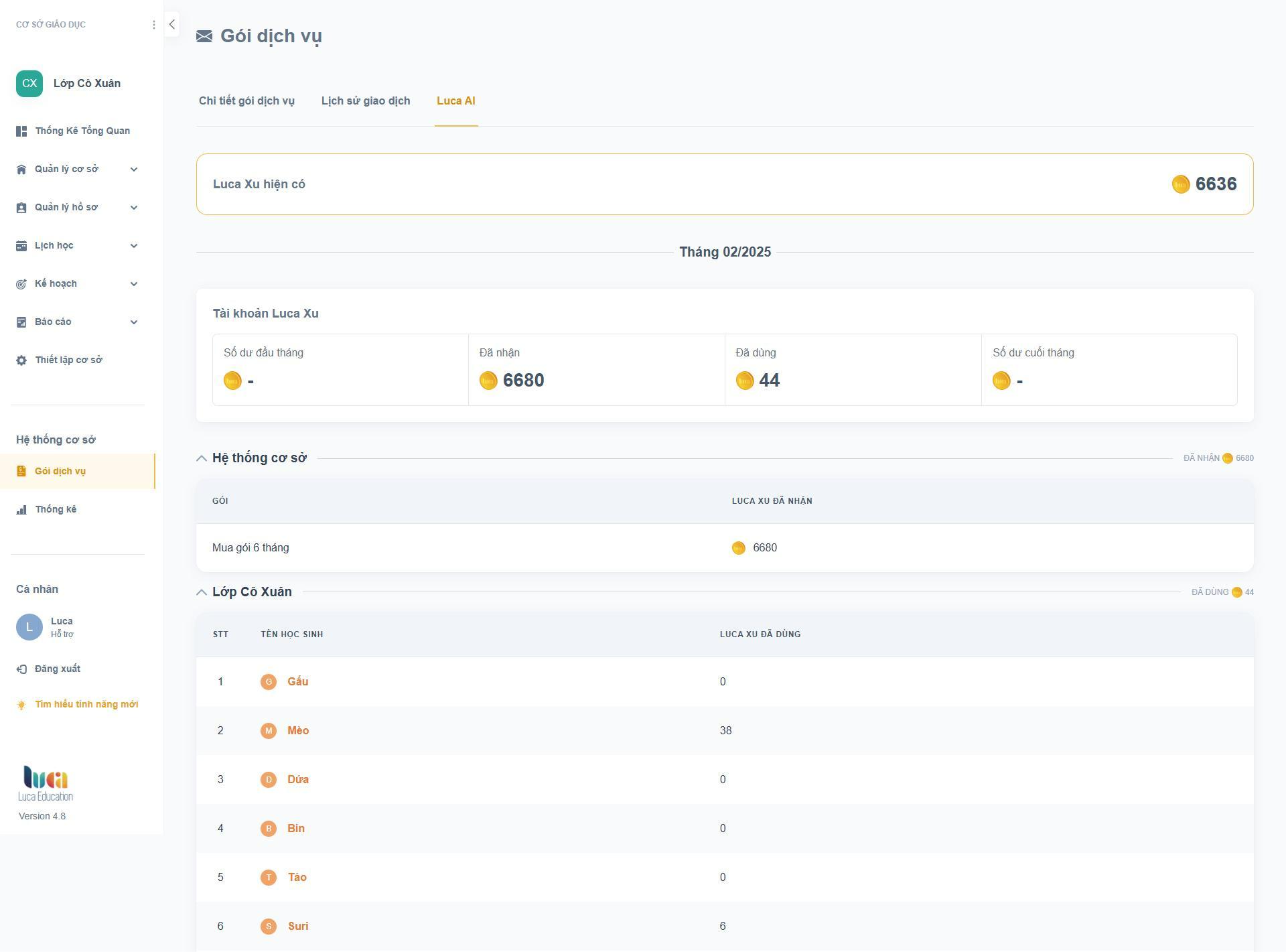The width and height of the screenshot is (1286, 952).
Task: Expand the Lịch học dropdown chevron
Action: [x=134, y=246]
